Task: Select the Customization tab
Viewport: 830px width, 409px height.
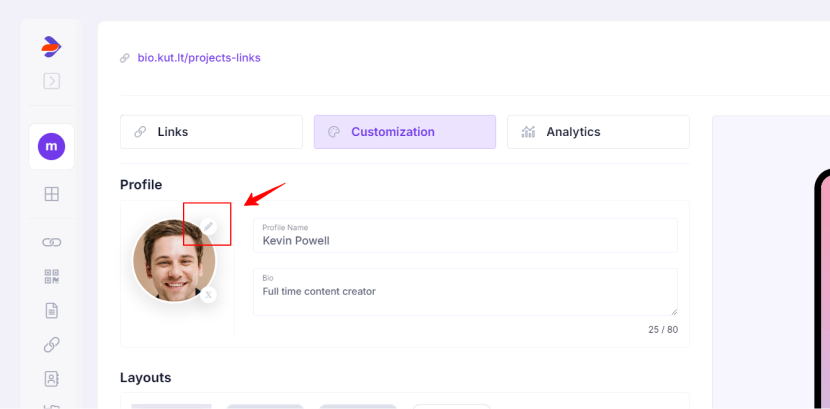Action: [x=405, y=132]
